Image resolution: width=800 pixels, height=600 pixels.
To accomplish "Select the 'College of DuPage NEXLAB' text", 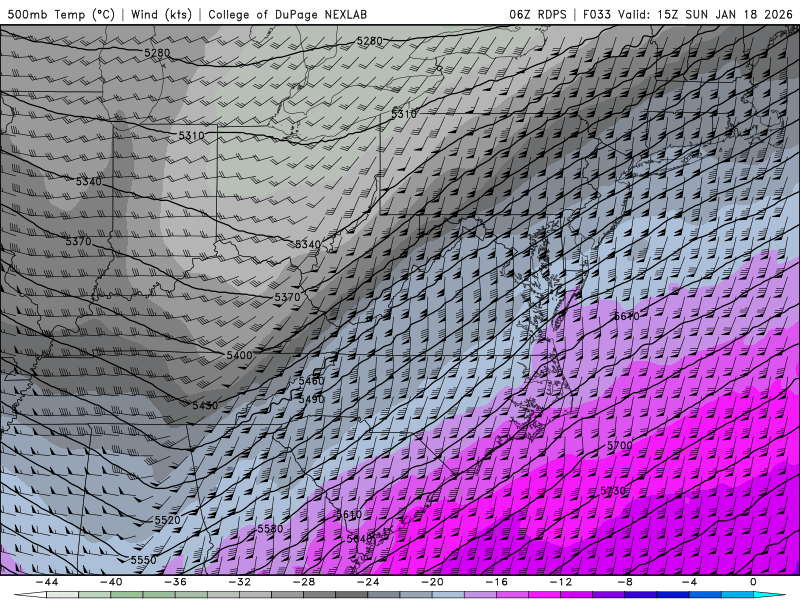I will [x=287, y=14].
